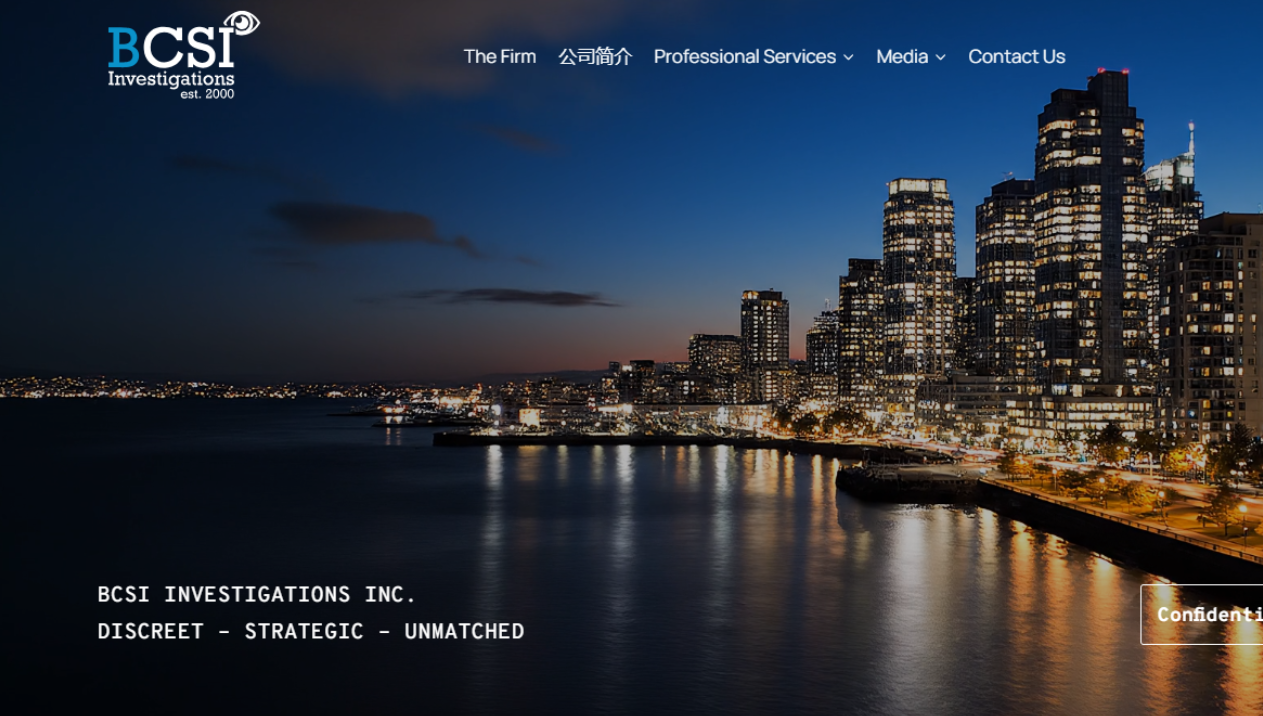Open the Media menu label

(x=902, y=57)
